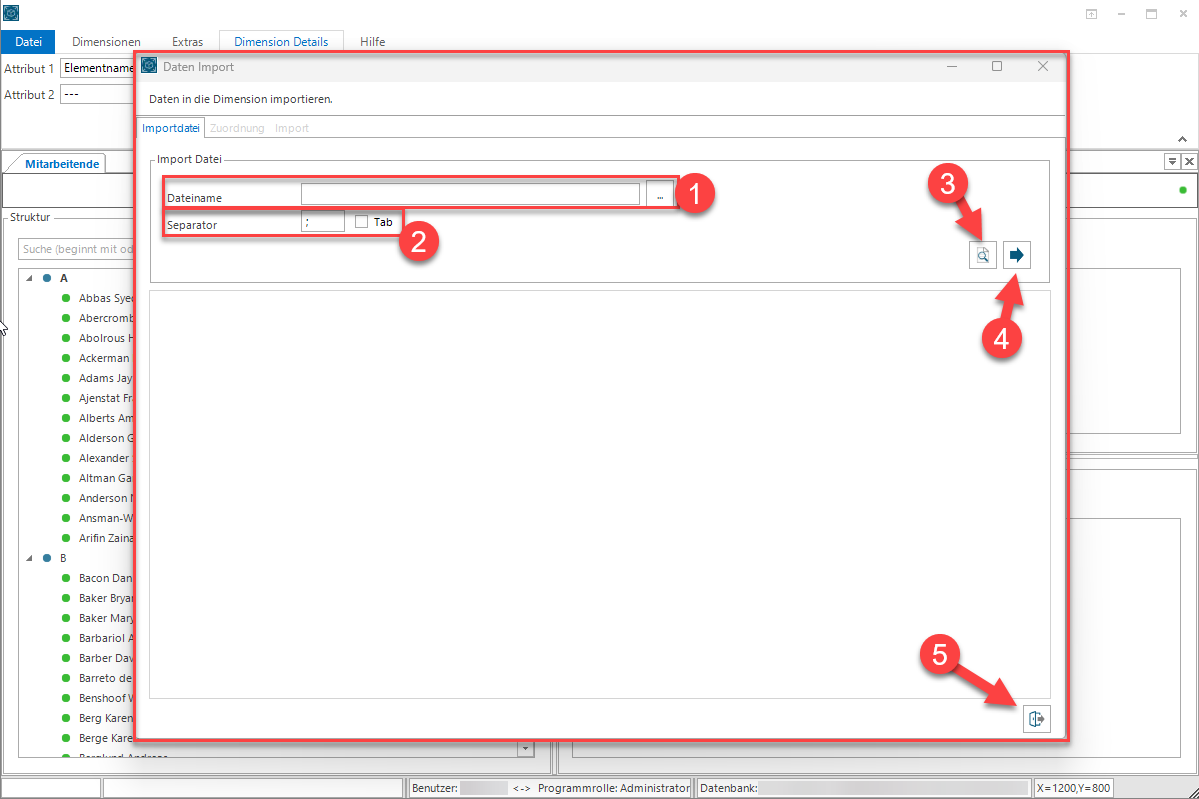Switch to the Importdatei tab
This screenshot has height=799, width=1199.
[x=171, y=128]
